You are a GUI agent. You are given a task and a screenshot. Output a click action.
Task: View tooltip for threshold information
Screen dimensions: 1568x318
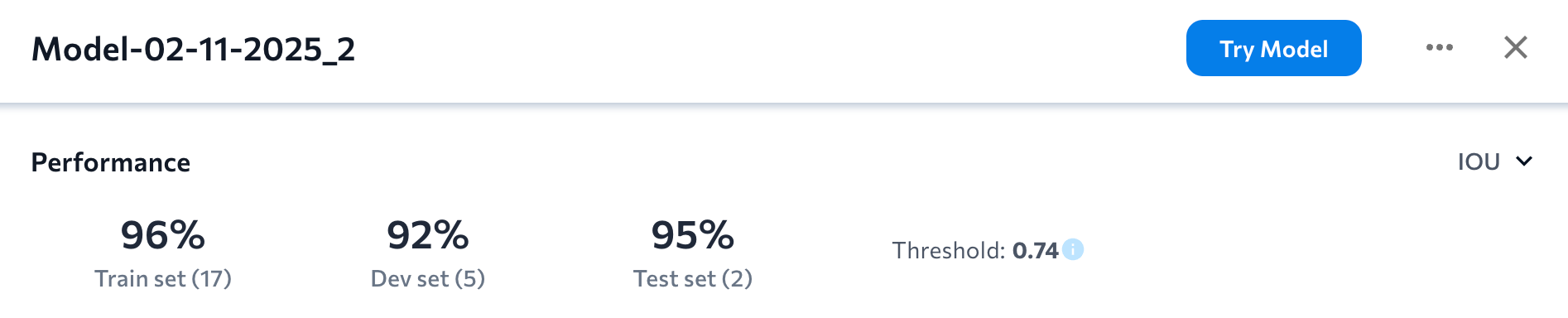coord(1073,249)
